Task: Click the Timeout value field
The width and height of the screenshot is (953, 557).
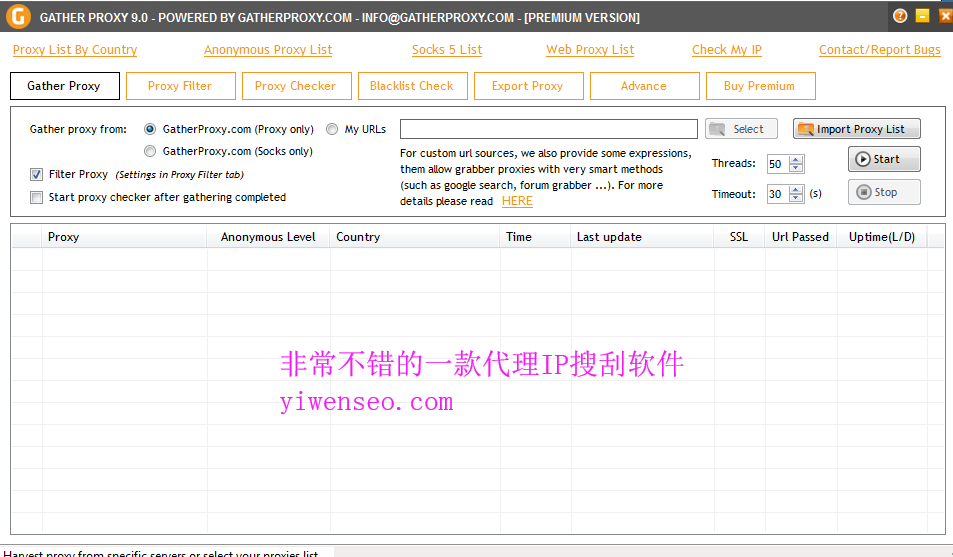Action: [x=777, y=194]
